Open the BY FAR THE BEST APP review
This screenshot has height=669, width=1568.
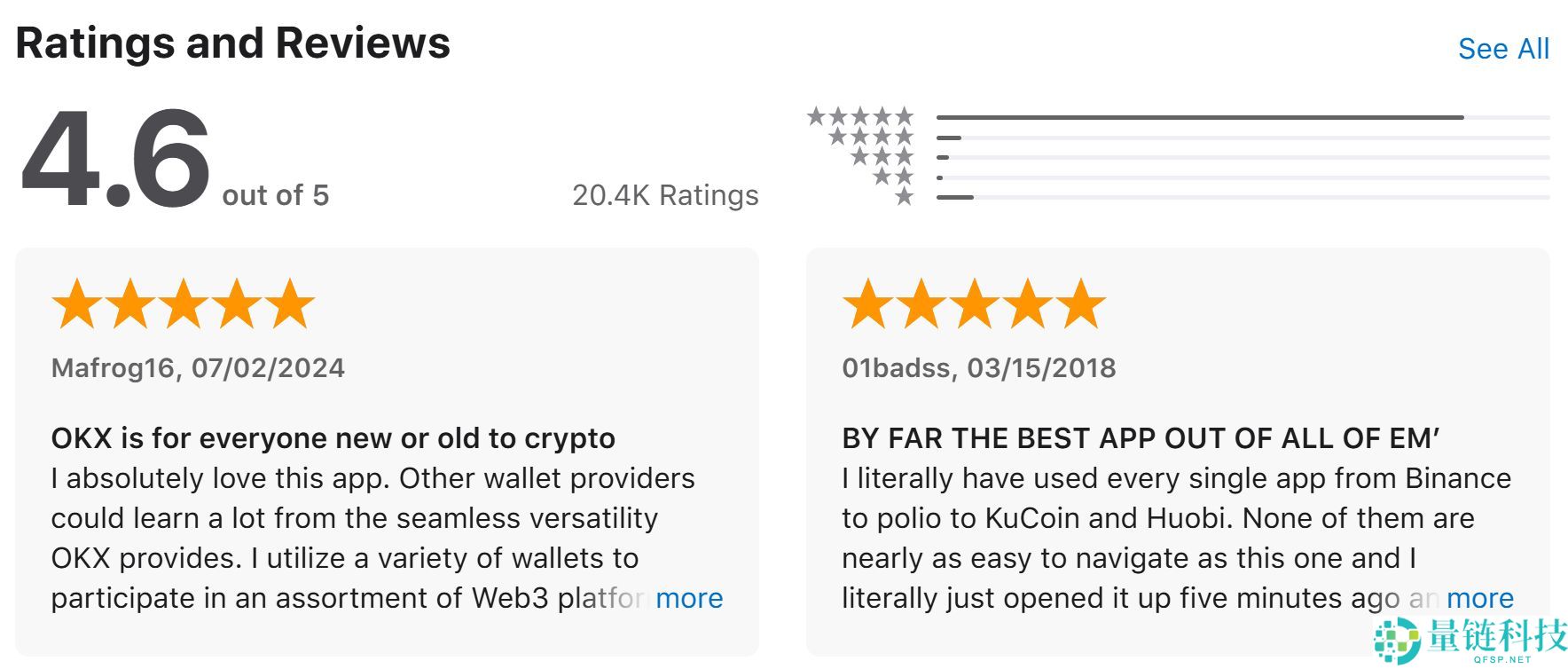(x=1141, y=438)
